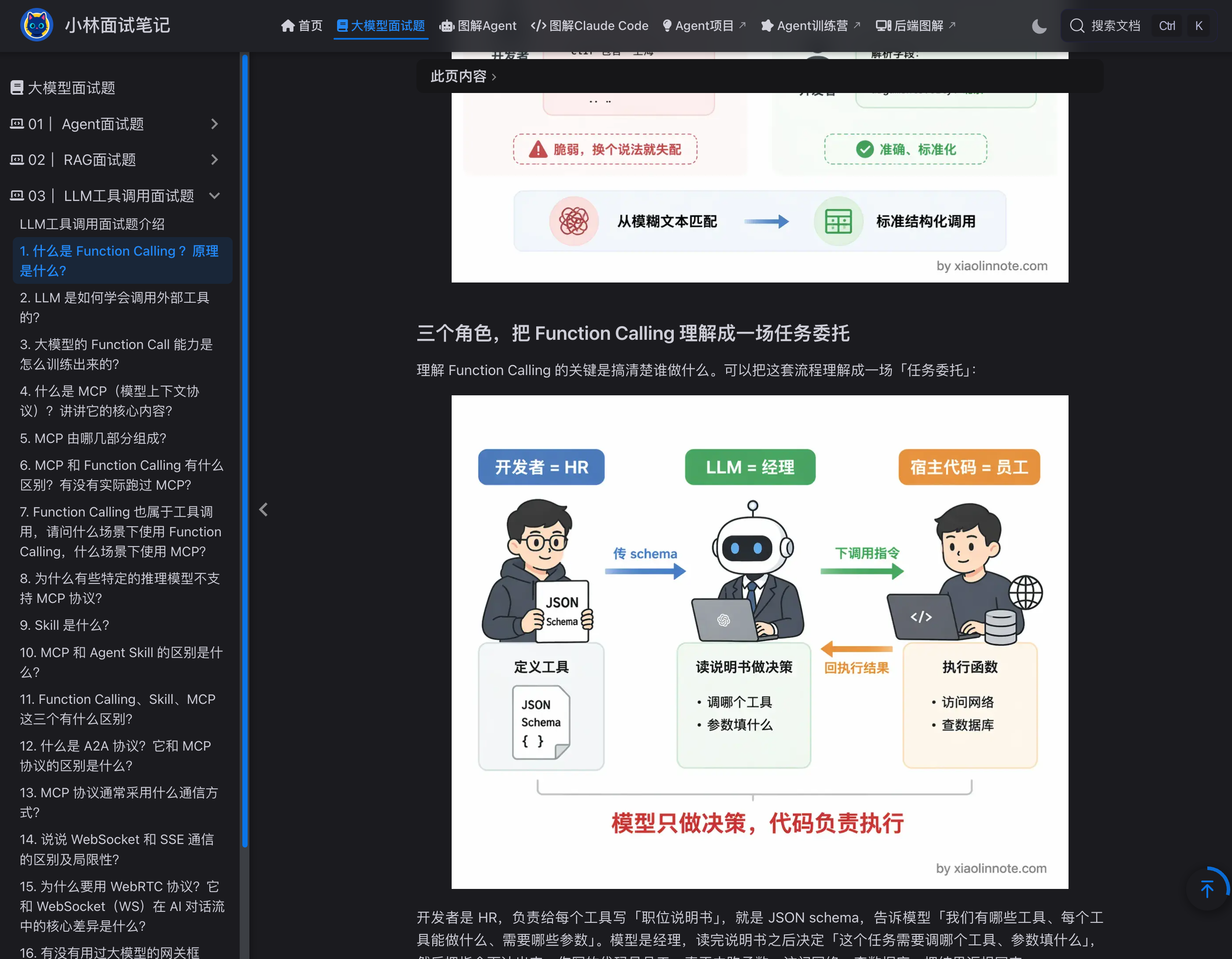Click the sidebar vertical scrollbar
Screen dimensions: 1232x959
(x=245, y=450)
